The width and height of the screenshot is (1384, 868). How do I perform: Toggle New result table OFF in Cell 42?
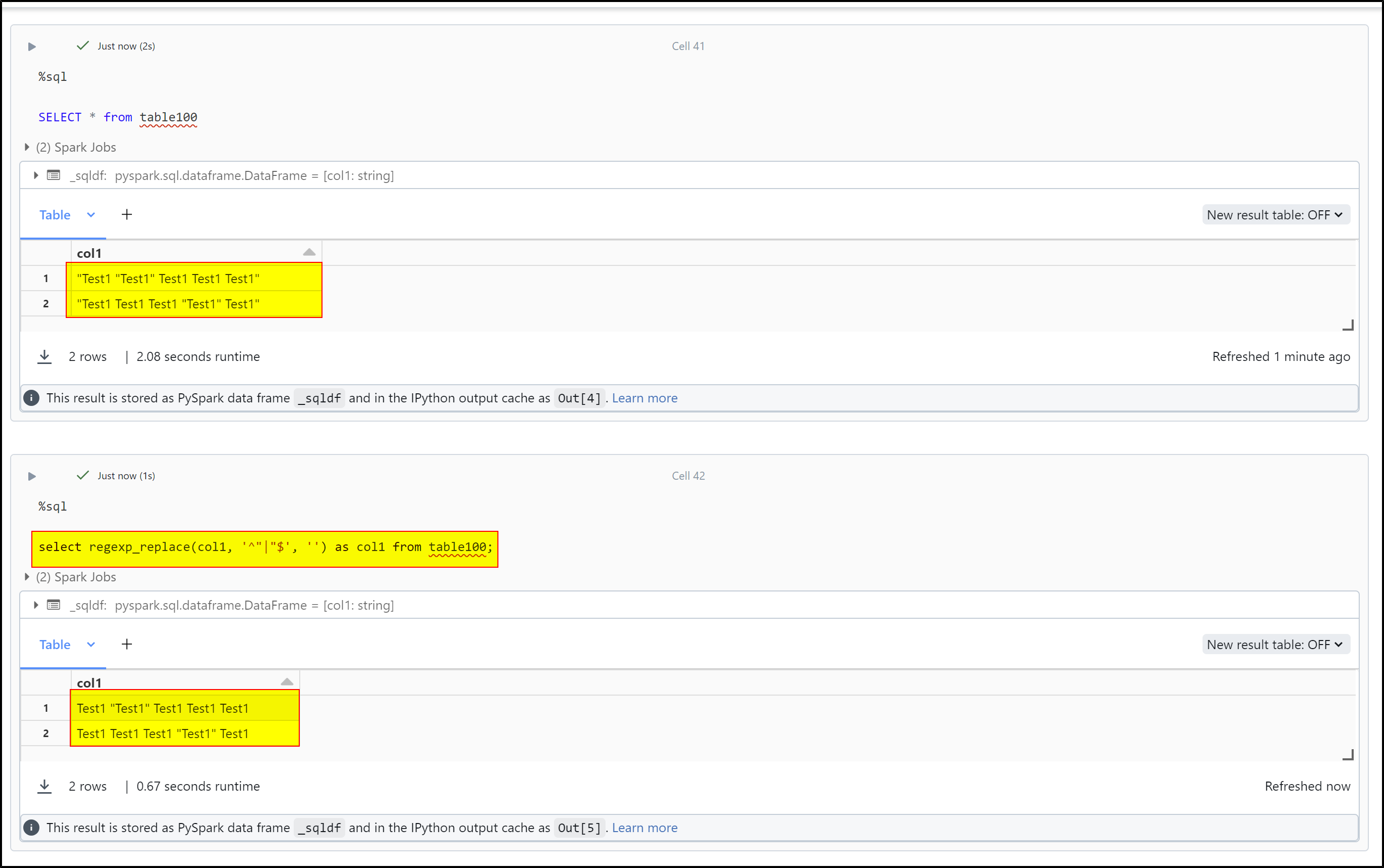(1275, 644)
